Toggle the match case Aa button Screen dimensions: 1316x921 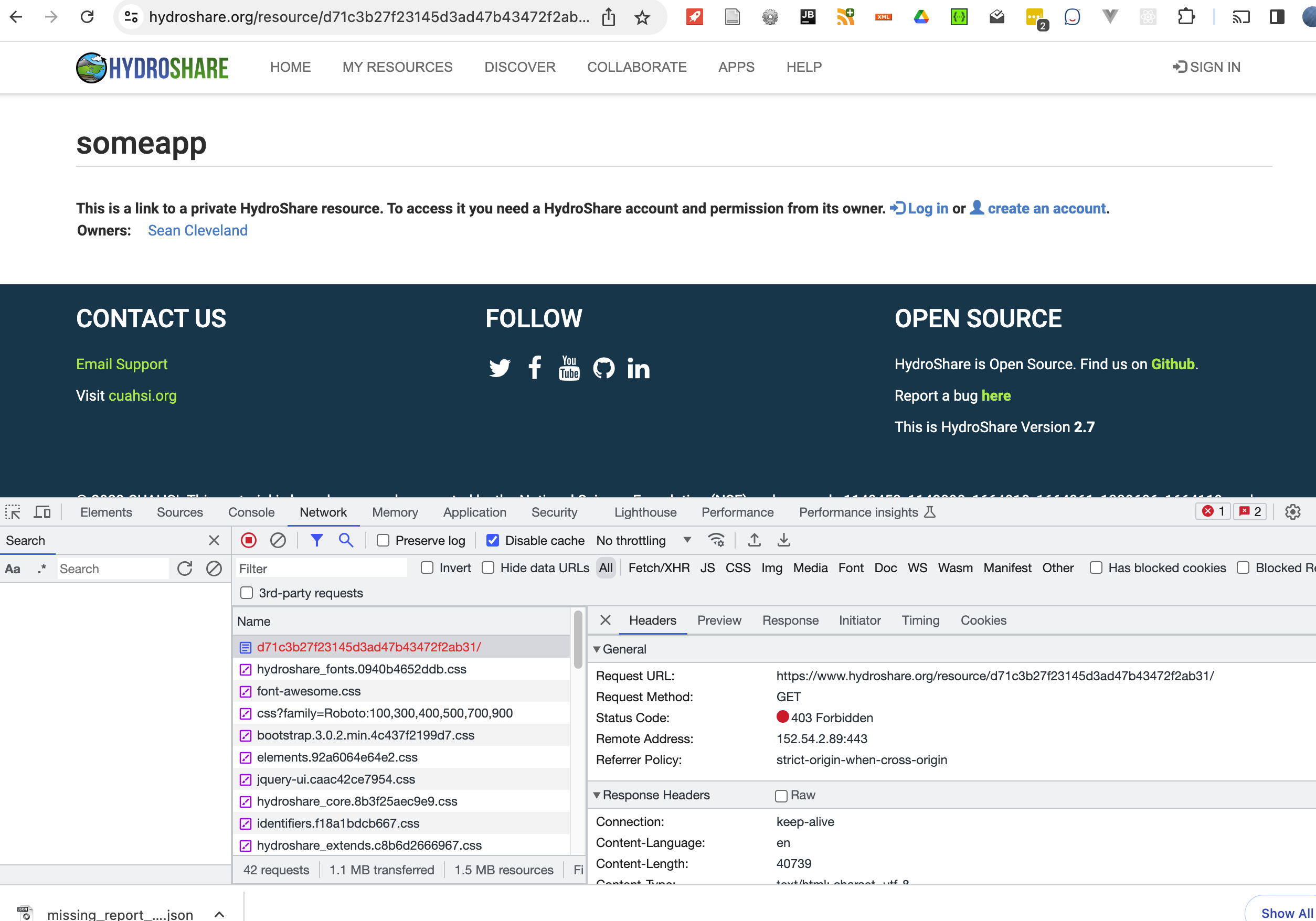pyautogui.click(x=13, y=569)
